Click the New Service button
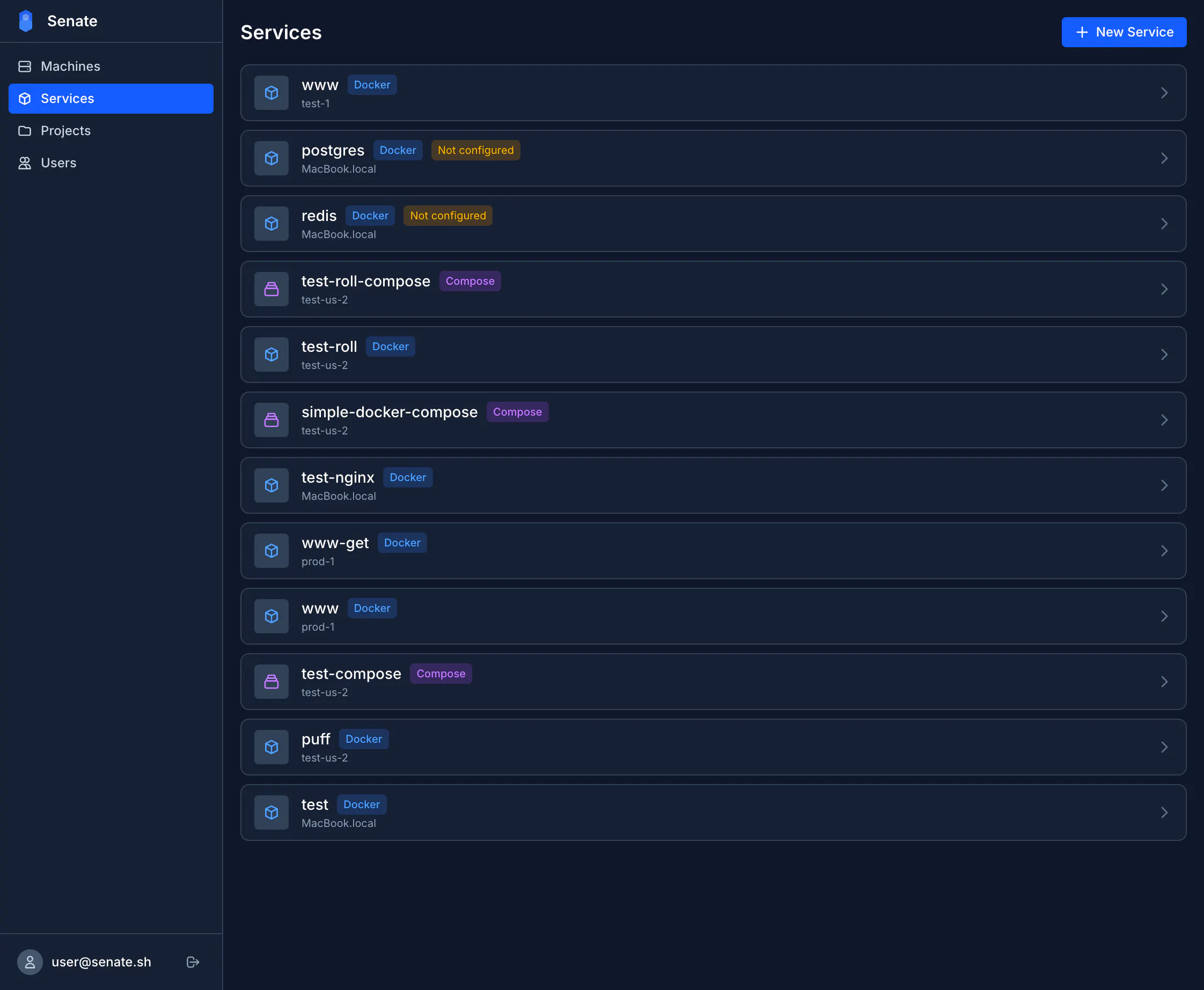 pyautogui.click(x=1124, y=32)
